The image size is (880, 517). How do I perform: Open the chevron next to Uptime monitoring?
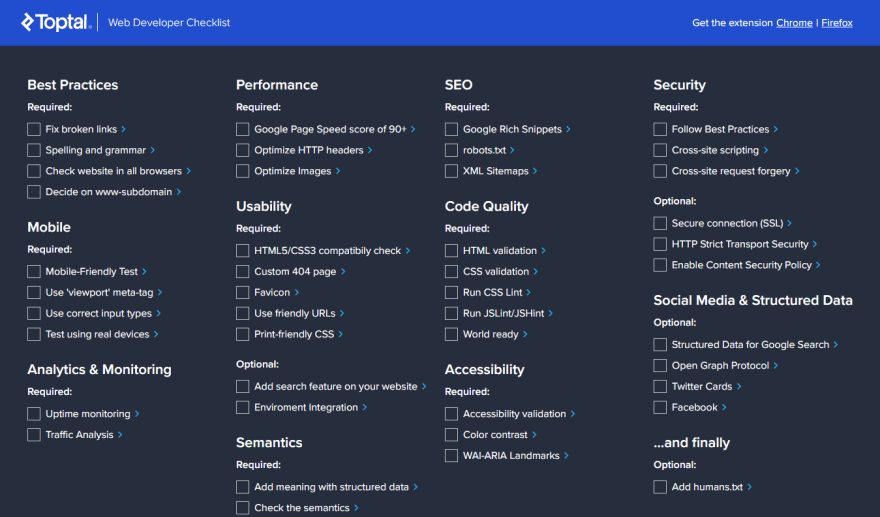(x=137, y=414)
